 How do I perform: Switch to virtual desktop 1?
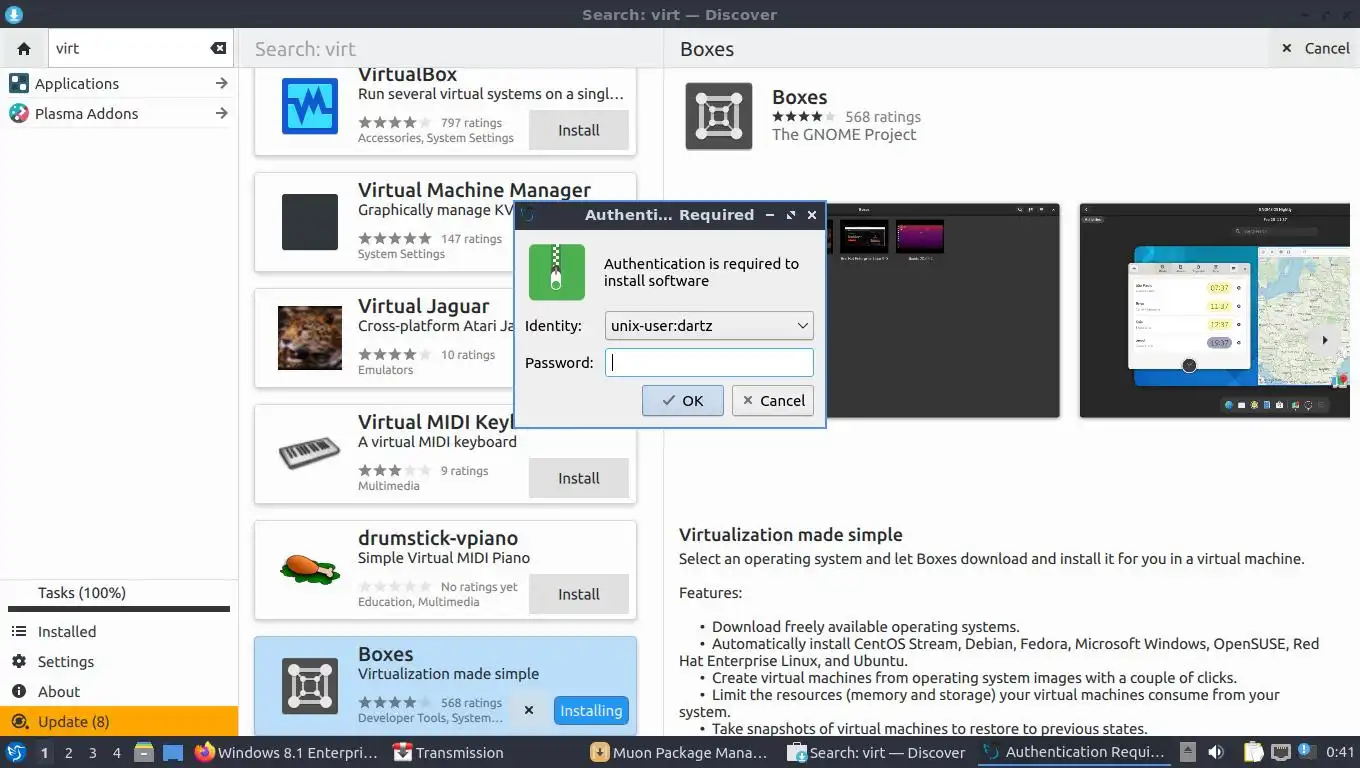point(44,752)
